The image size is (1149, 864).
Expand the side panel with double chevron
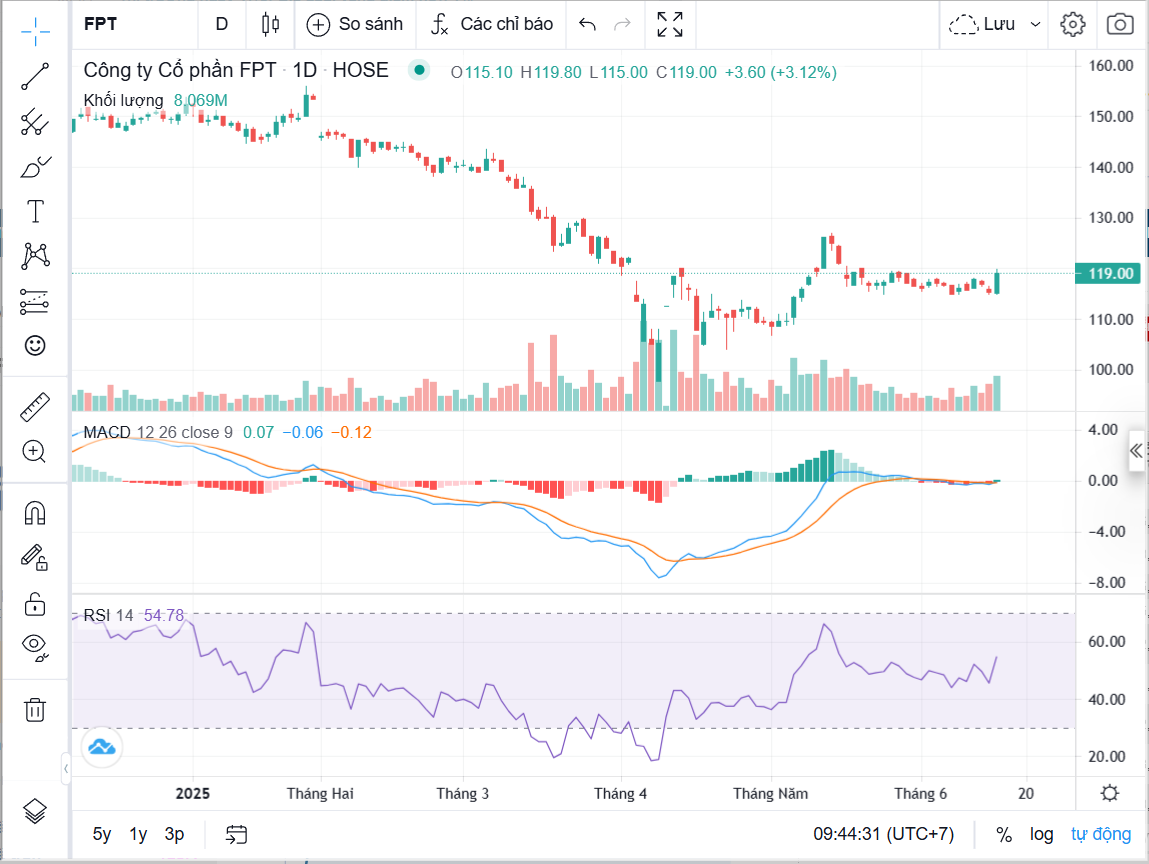(x=1137, y=451)
